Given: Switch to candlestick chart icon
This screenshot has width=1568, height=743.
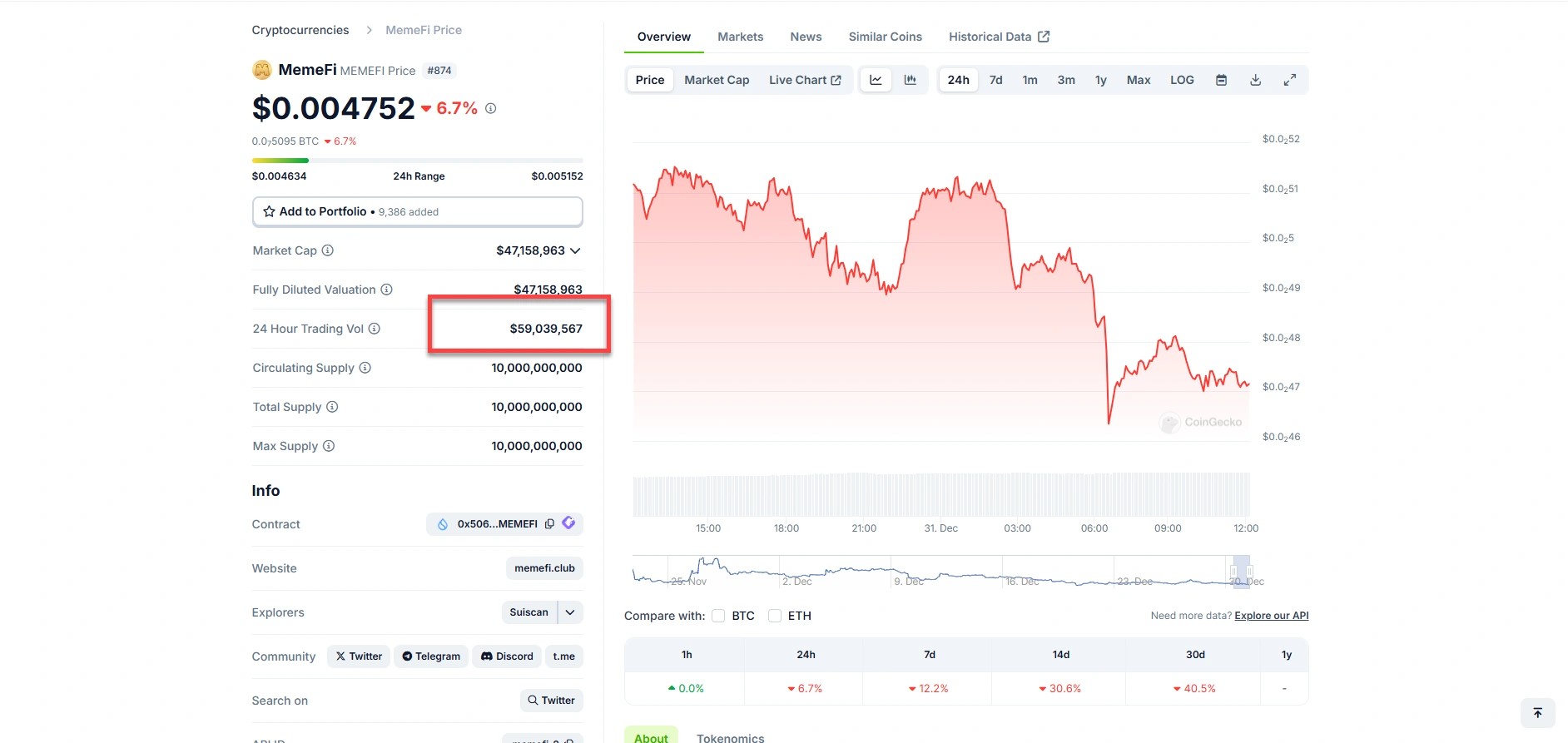Looking at the screenshot, I should pos(911,80).
